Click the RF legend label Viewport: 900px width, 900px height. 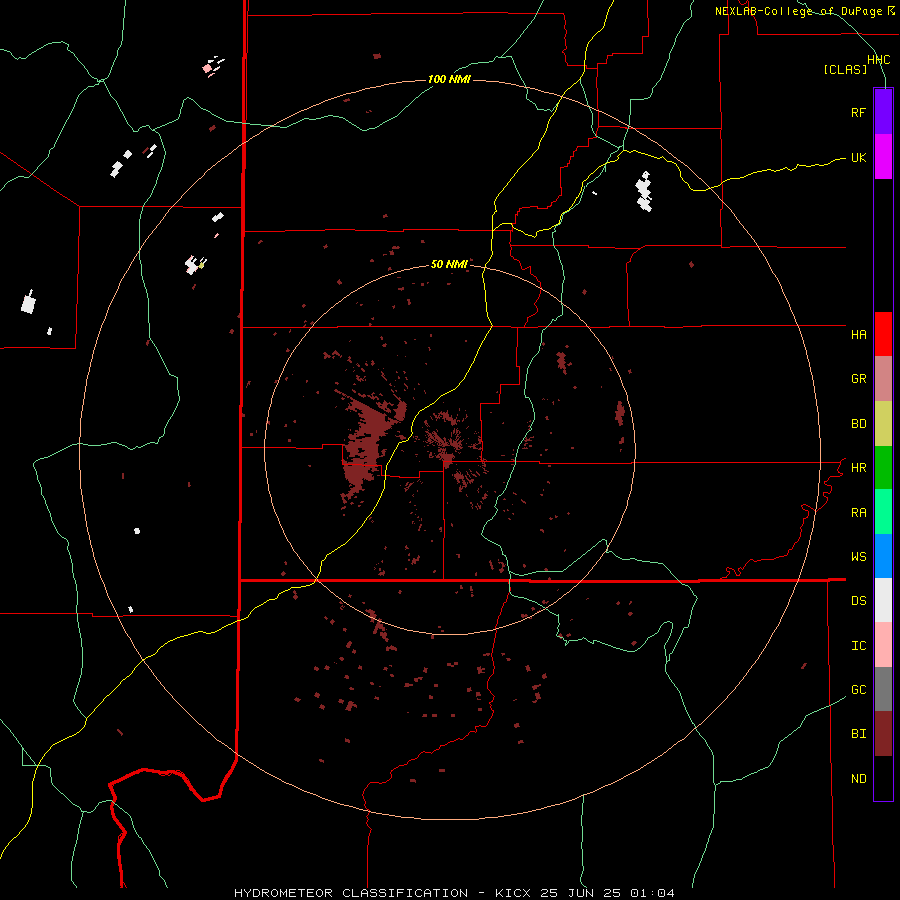pyautogui.click(x=858, y=112)
